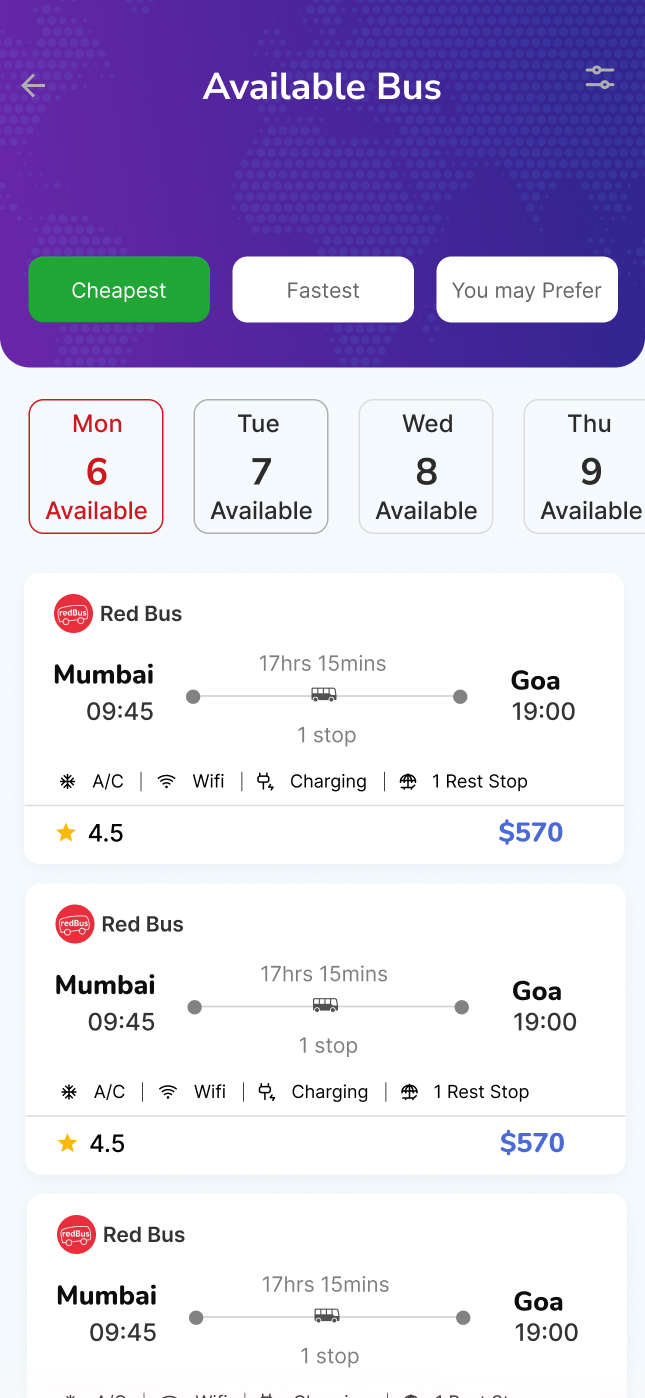Choose Thu 9 date tab
This screenshot has height=1398, width=645.
(588, 467)
